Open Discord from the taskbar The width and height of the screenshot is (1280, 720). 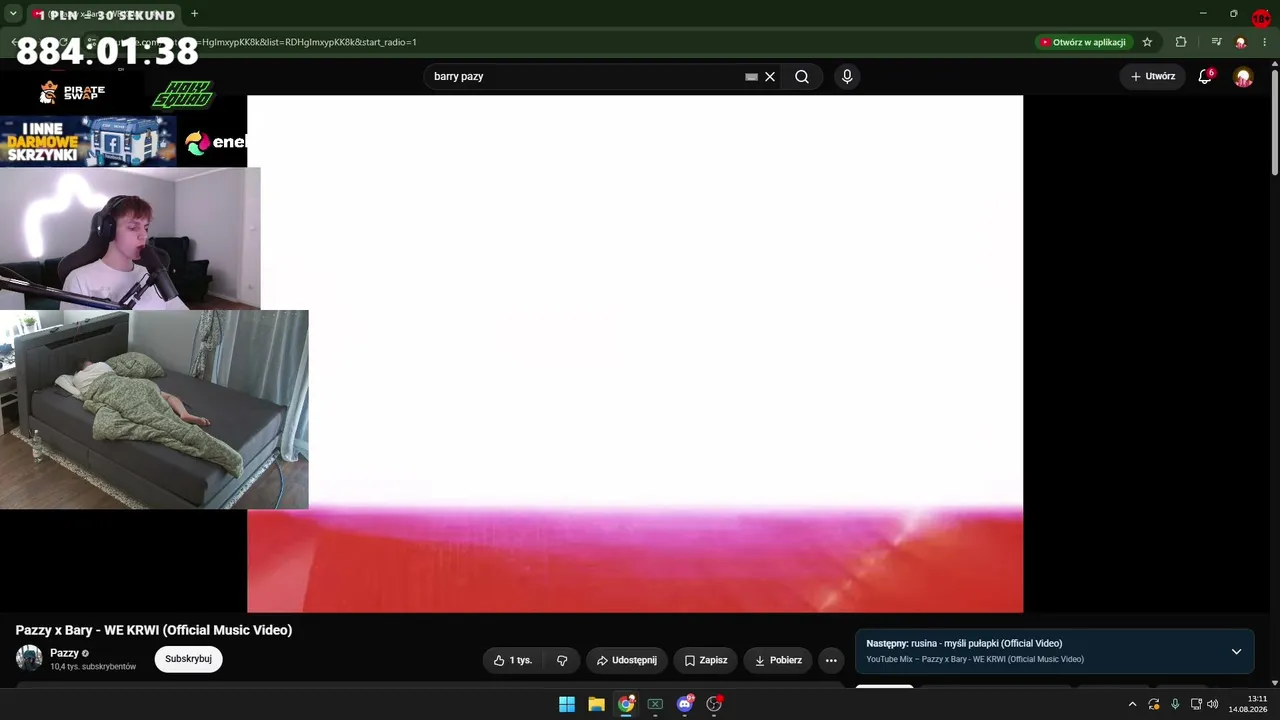pyautogui.click(x=685, y=704)
